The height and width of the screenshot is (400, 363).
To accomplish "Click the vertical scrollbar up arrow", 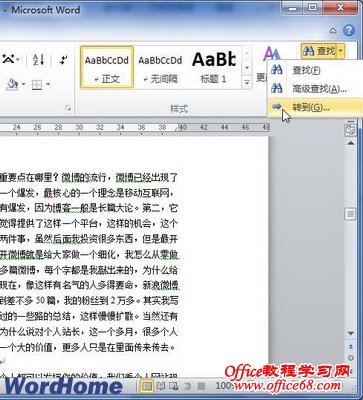I will 350,143.
